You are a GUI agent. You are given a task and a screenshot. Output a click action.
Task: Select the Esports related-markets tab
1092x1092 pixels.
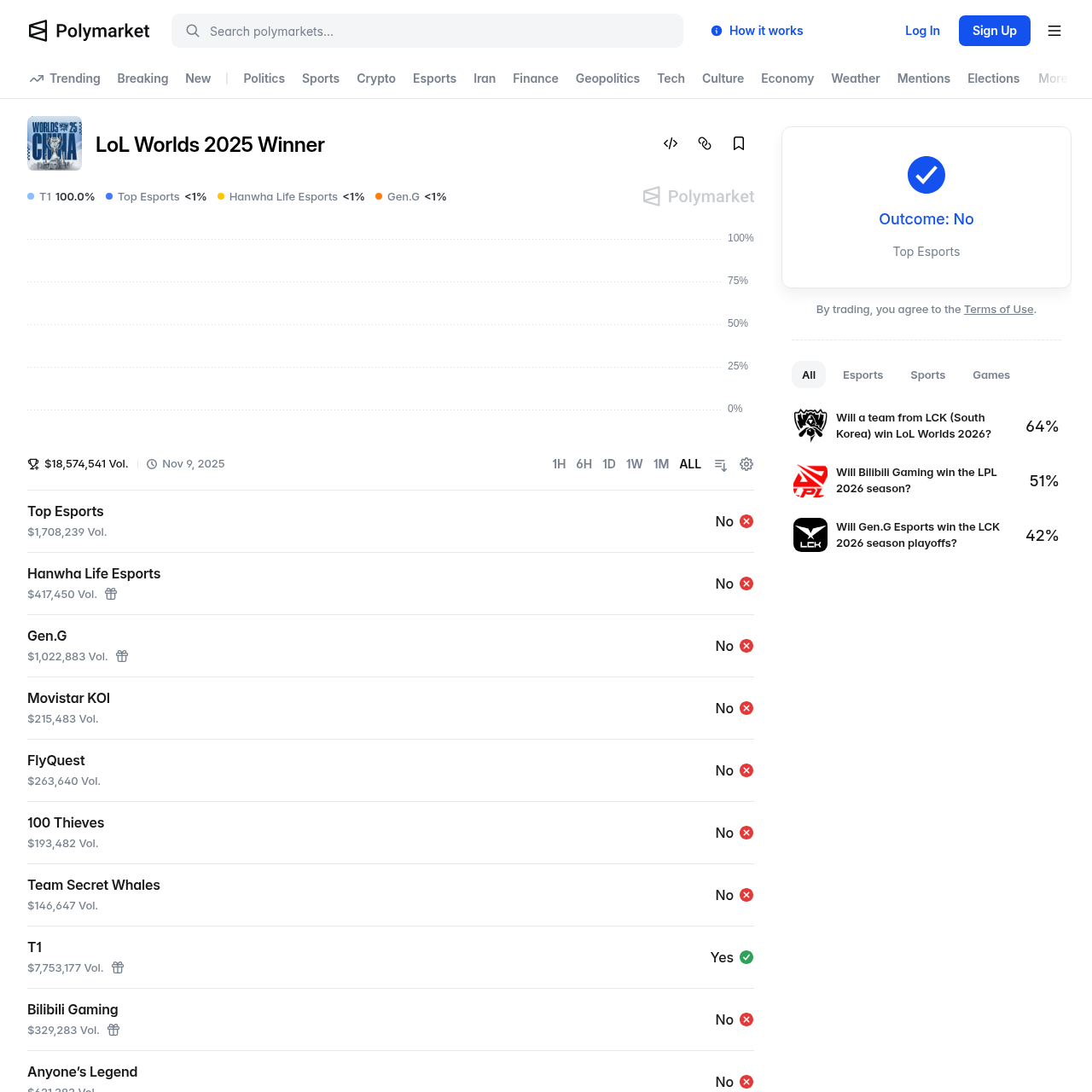(x=863, y=375)
